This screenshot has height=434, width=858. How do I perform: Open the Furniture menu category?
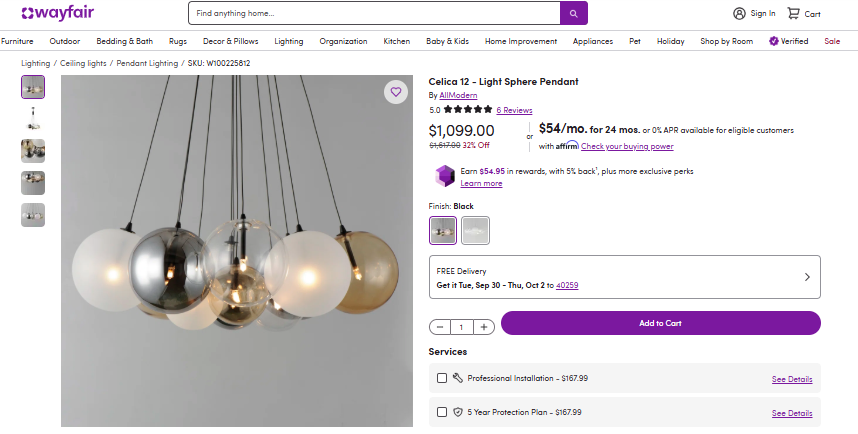[17, 41]
